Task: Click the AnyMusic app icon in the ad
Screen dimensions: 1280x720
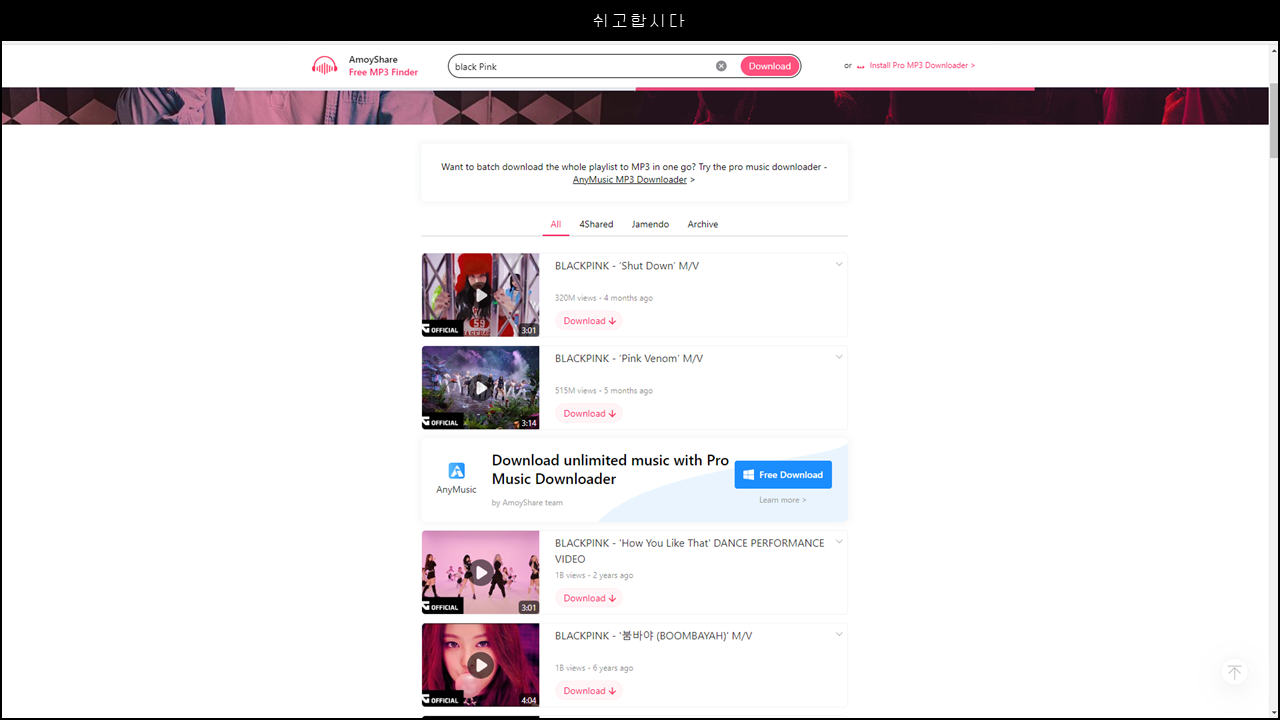Action: click(456, 470)
